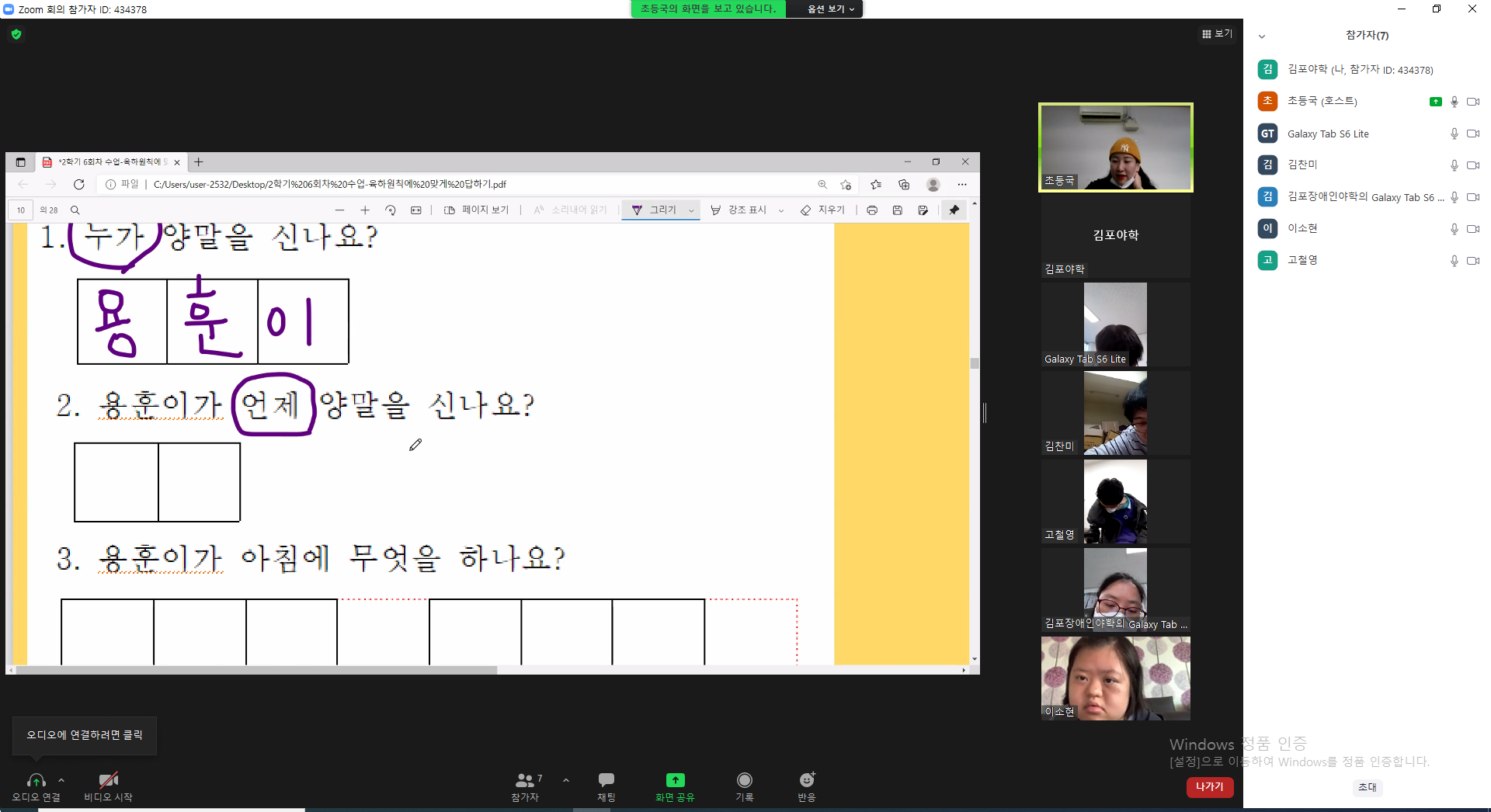
Task: Click save as icon in PDF toolbar
Action: (923, 210)
